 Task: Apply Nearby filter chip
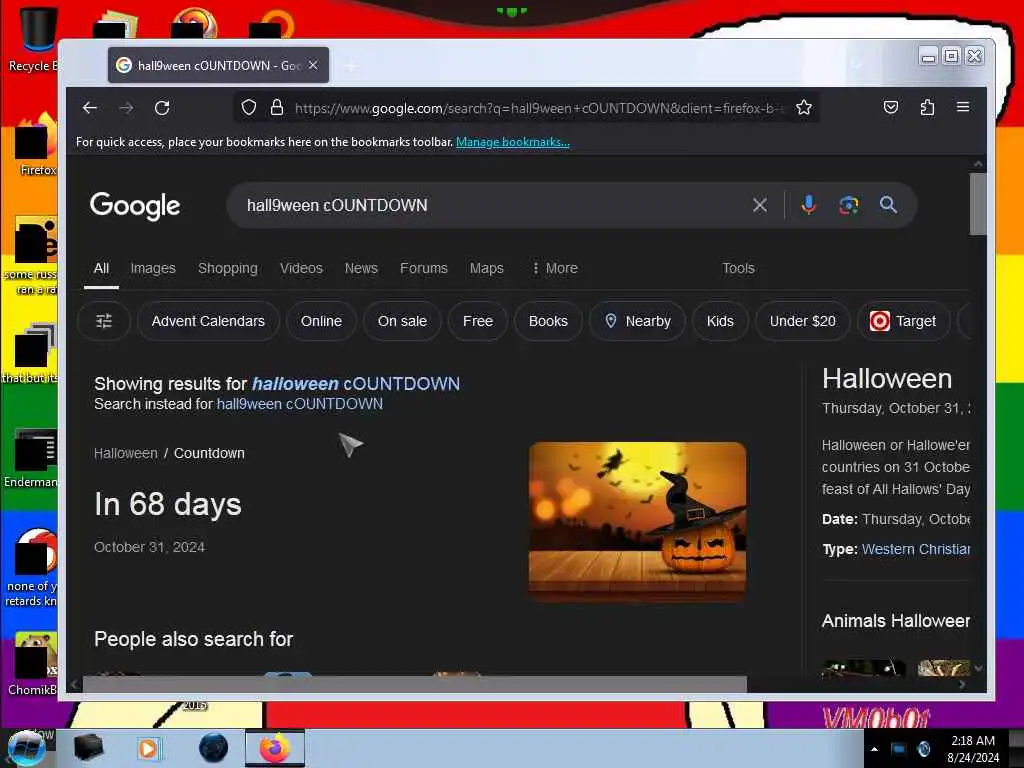[637, 321]
